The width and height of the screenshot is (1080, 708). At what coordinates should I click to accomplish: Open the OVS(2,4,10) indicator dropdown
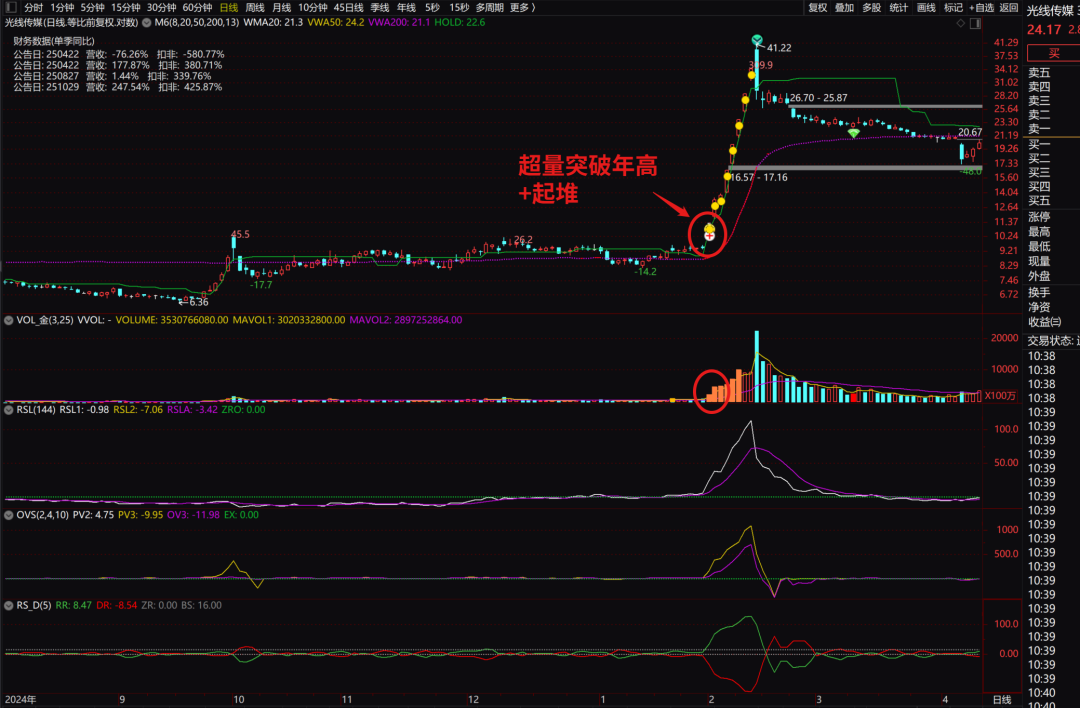point(8,515)
